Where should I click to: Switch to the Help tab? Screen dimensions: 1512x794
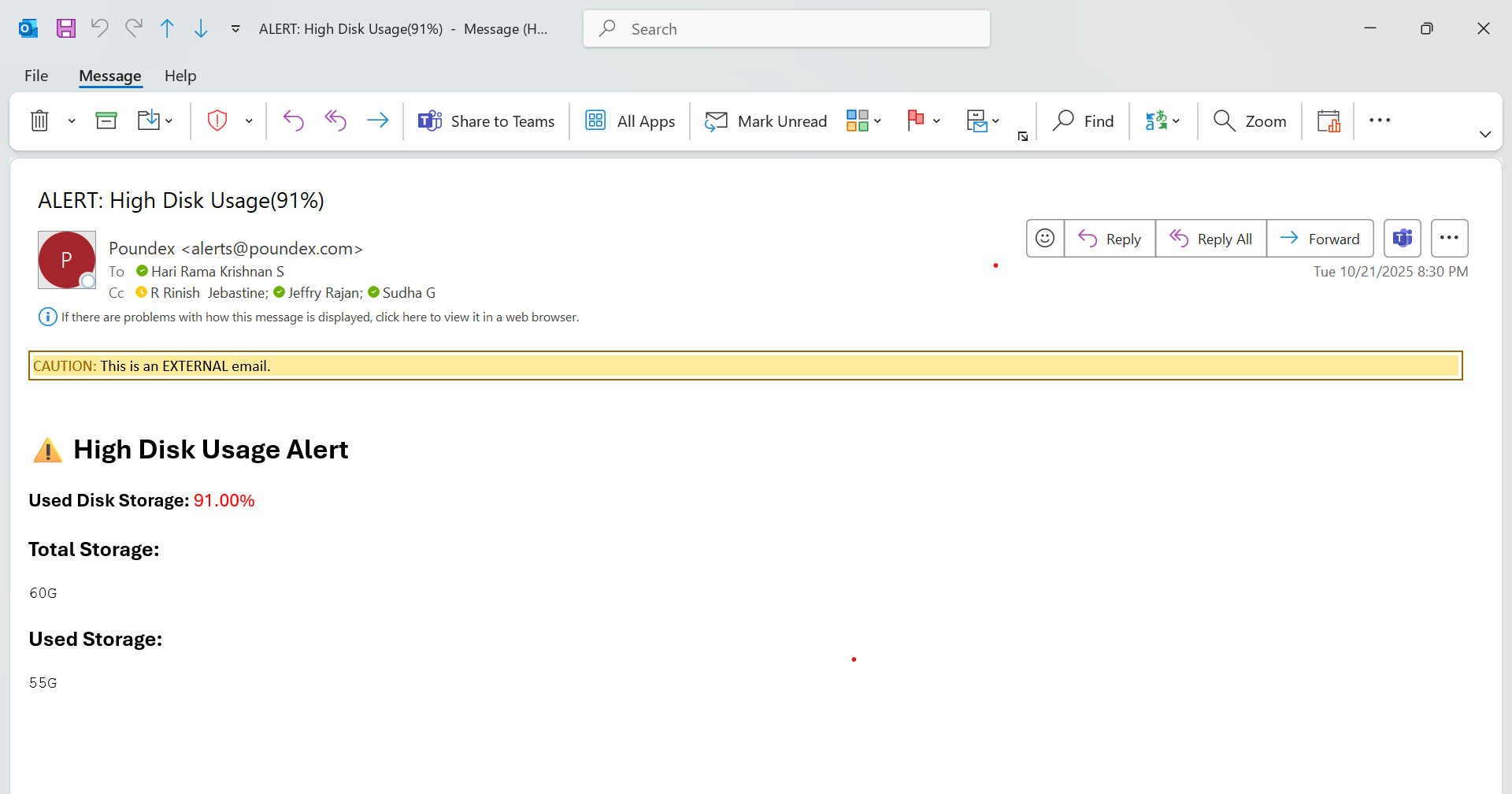click(180, 76)
